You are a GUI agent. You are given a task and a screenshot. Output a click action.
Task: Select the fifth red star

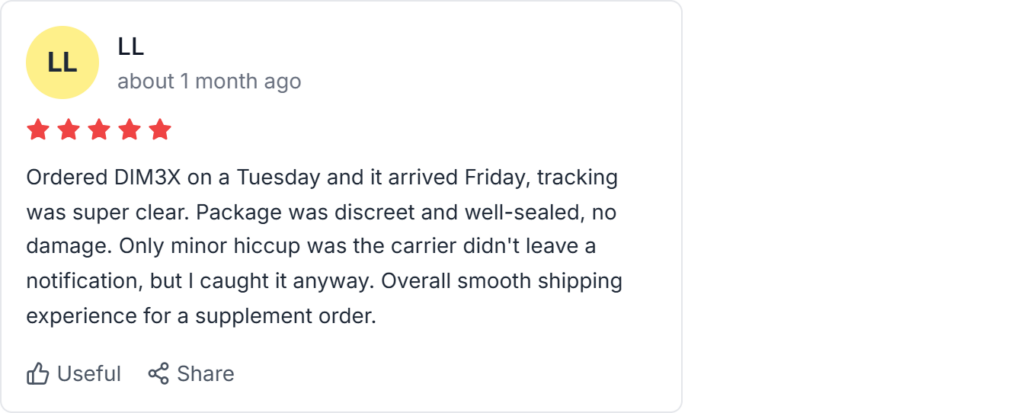tap(160, 130)
